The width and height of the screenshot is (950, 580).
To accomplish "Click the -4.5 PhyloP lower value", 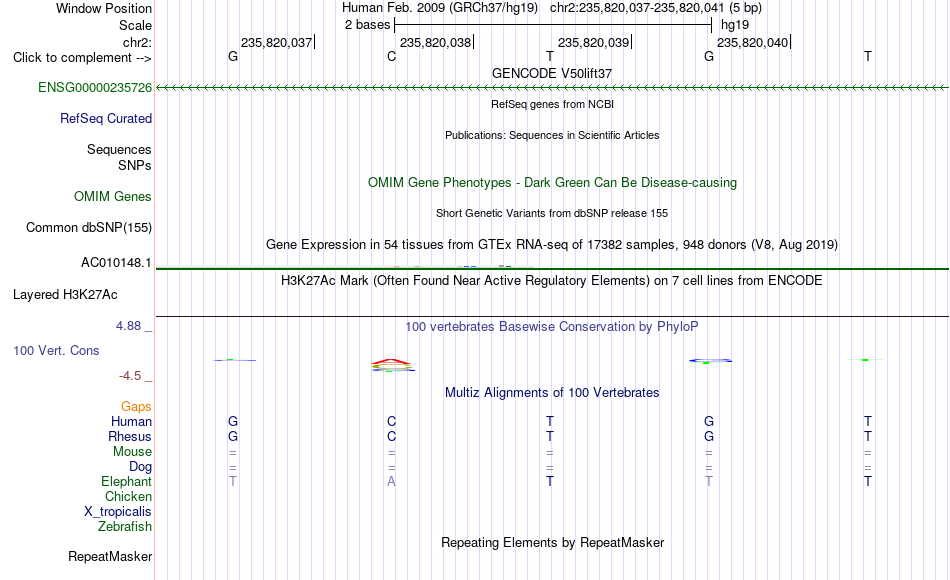I will tap(130, 376).
